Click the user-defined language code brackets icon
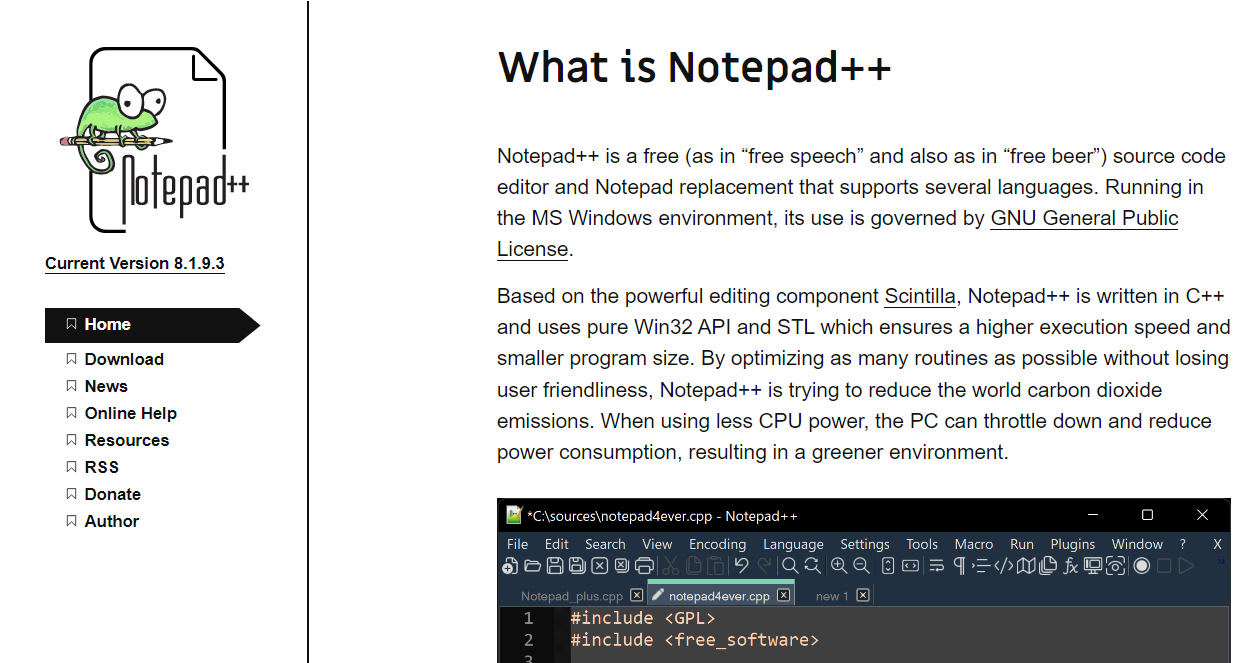 click(1004, 566)
